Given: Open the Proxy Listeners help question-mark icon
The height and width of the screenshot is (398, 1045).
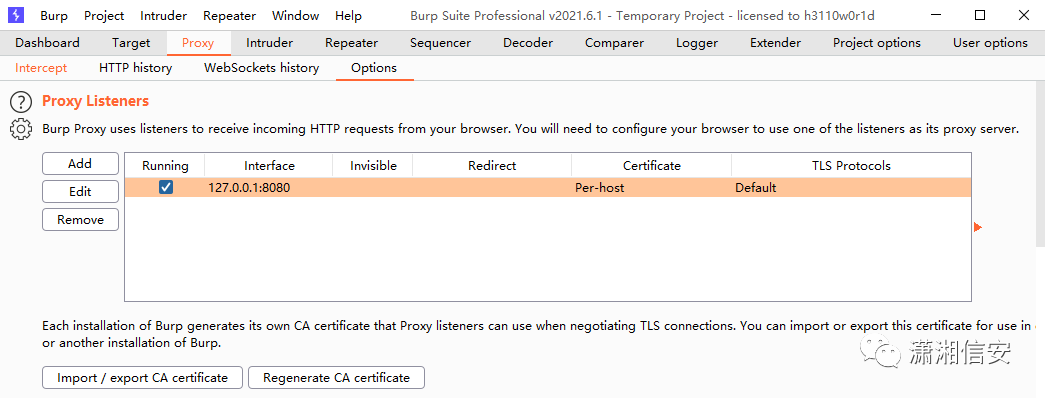Looking at the screenshot, I should click(x=21, y=102).
